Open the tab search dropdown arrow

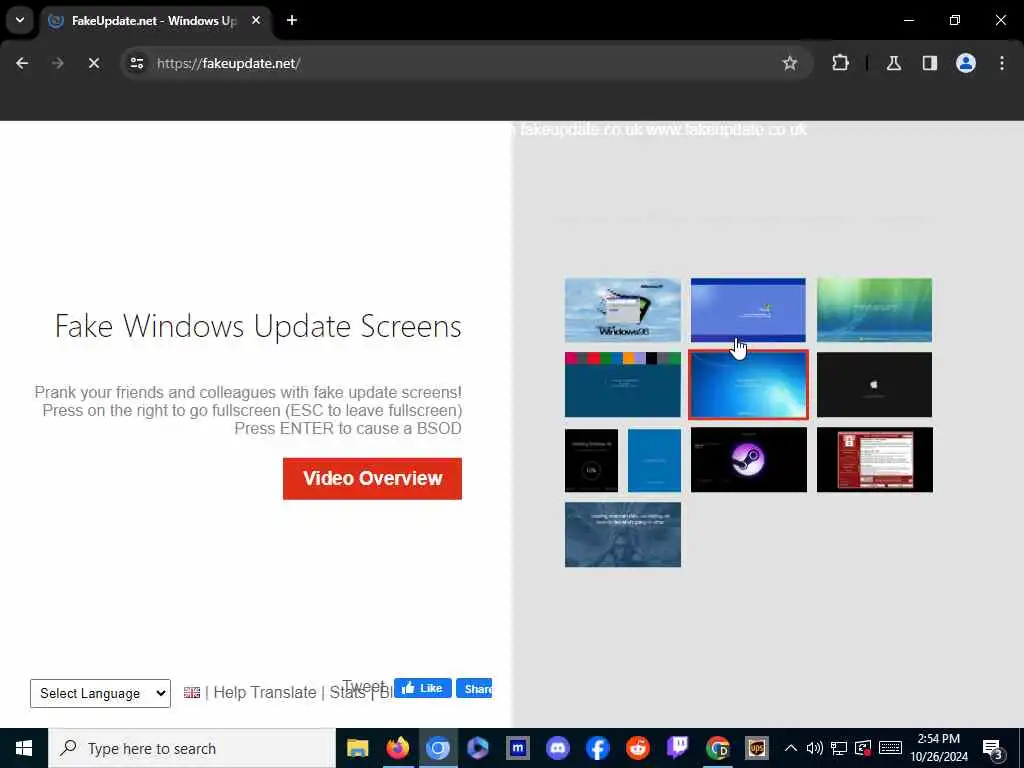(x=20, y=20)
